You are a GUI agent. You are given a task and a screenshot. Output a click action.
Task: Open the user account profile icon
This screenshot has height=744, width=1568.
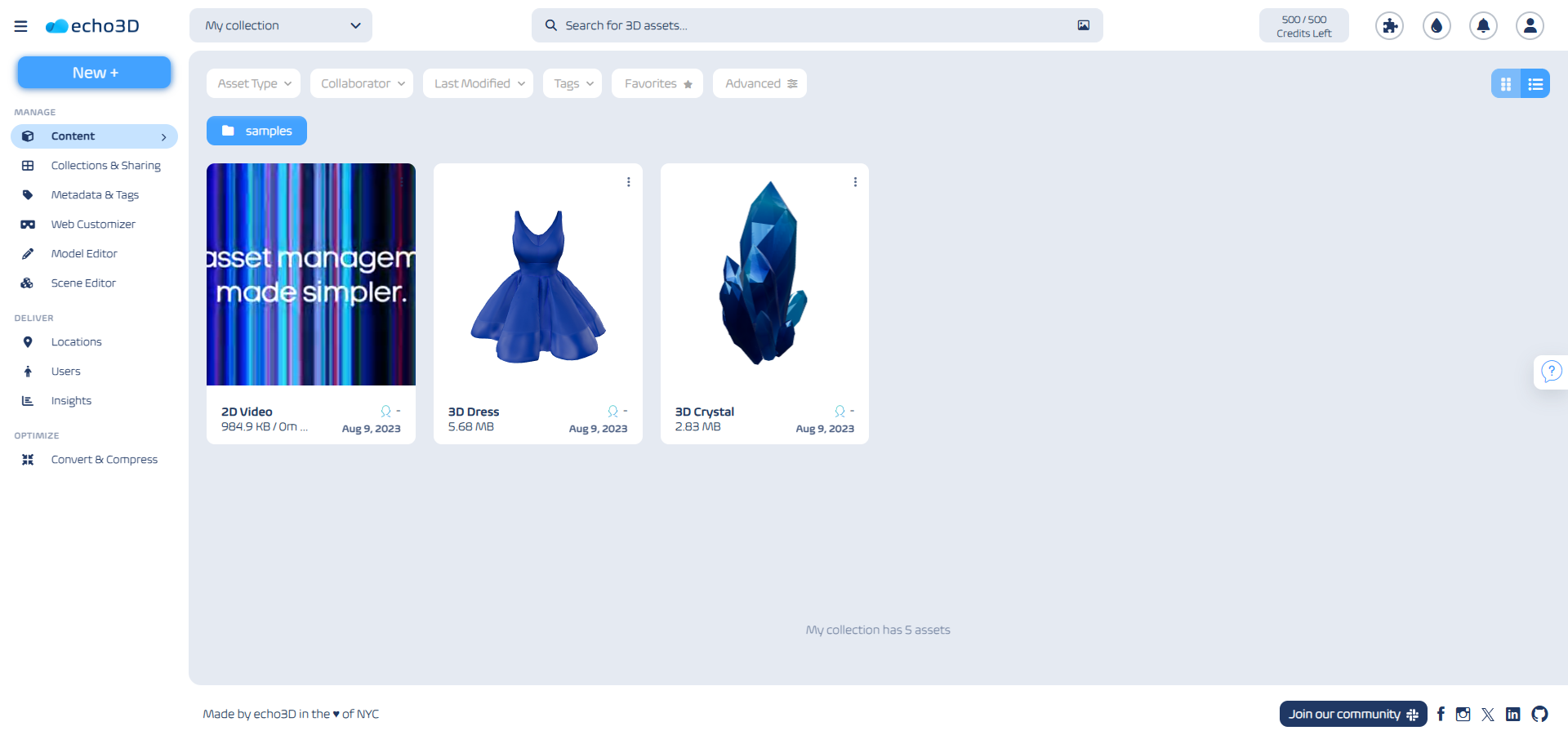coord(1530,26)
